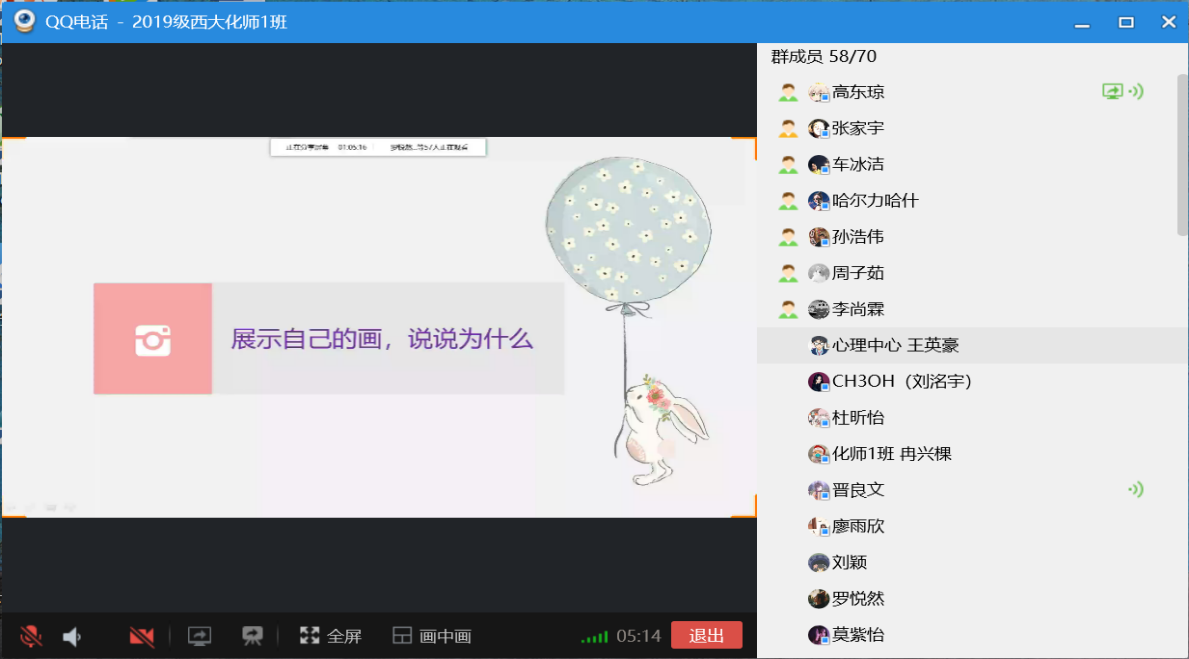Image resolution: width=1189 pixels, height=659 pixels.
Task: Toggle the speaker volume icon
Action: point(72,636)
